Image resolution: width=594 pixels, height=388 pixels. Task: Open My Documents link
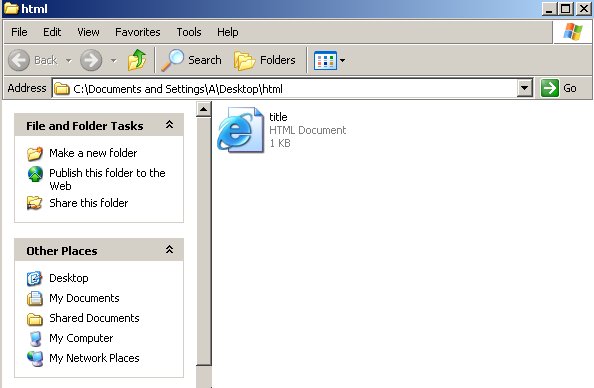(x=84, y=298)
